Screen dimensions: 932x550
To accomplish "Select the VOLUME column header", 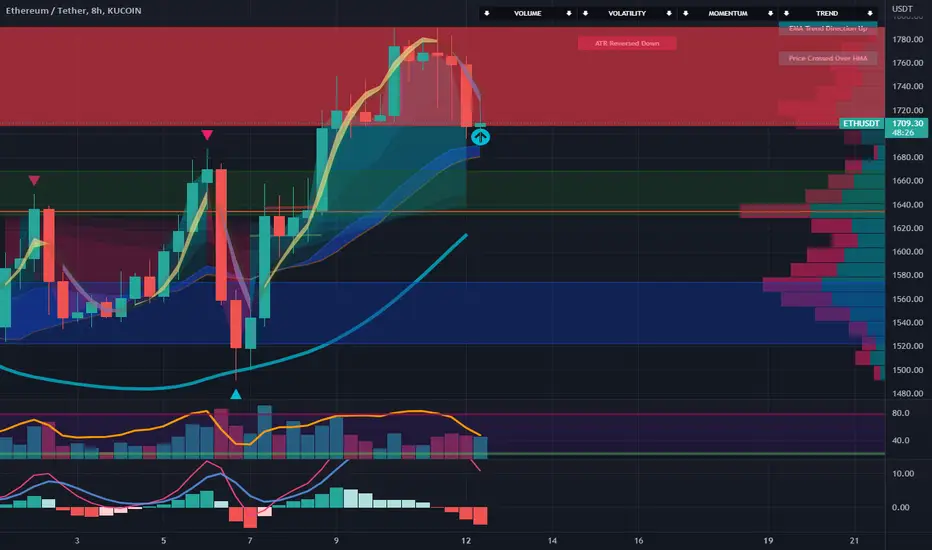I will 528,13.
